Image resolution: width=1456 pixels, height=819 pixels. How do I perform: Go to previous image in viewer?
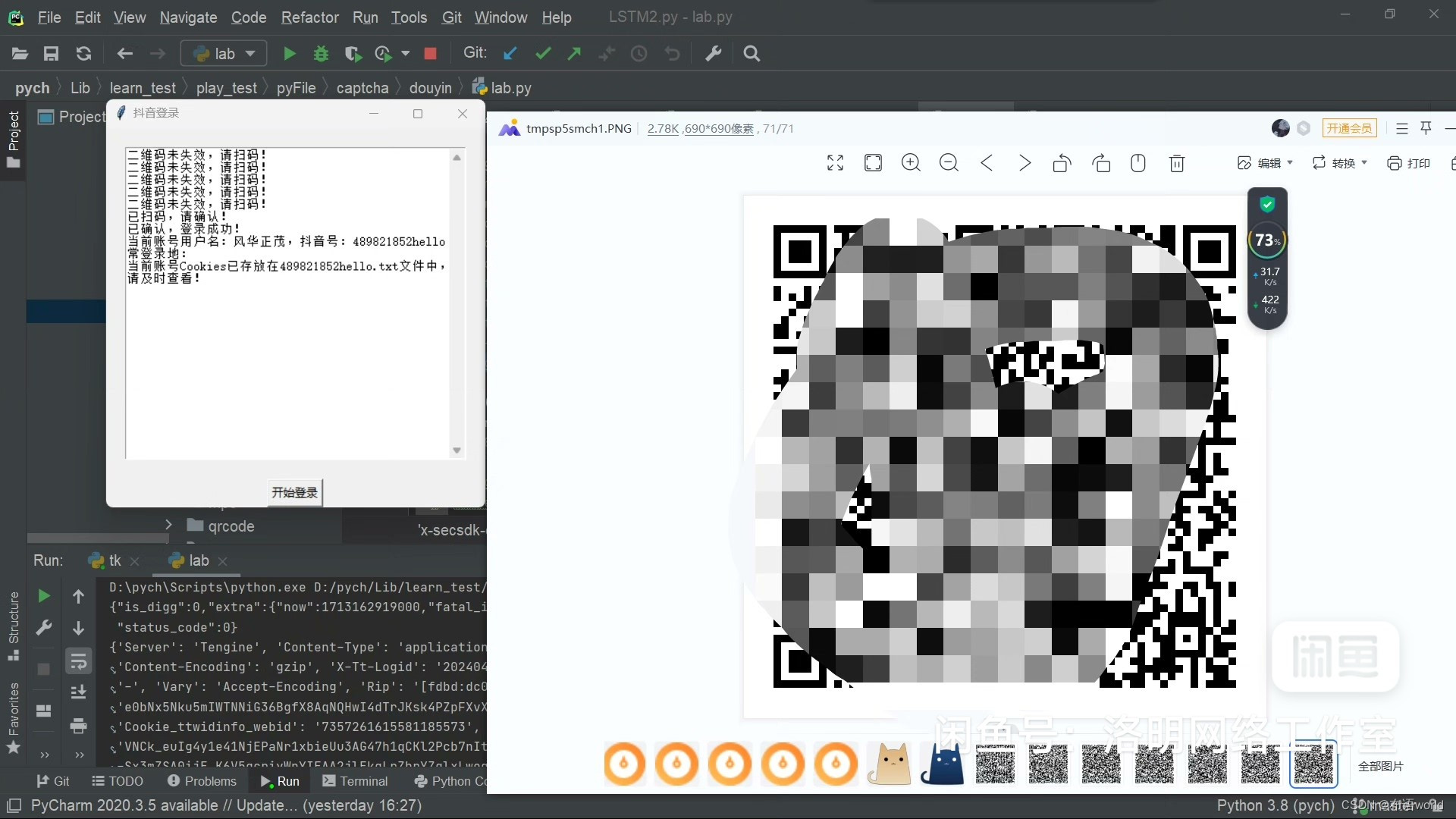(987, 163)
